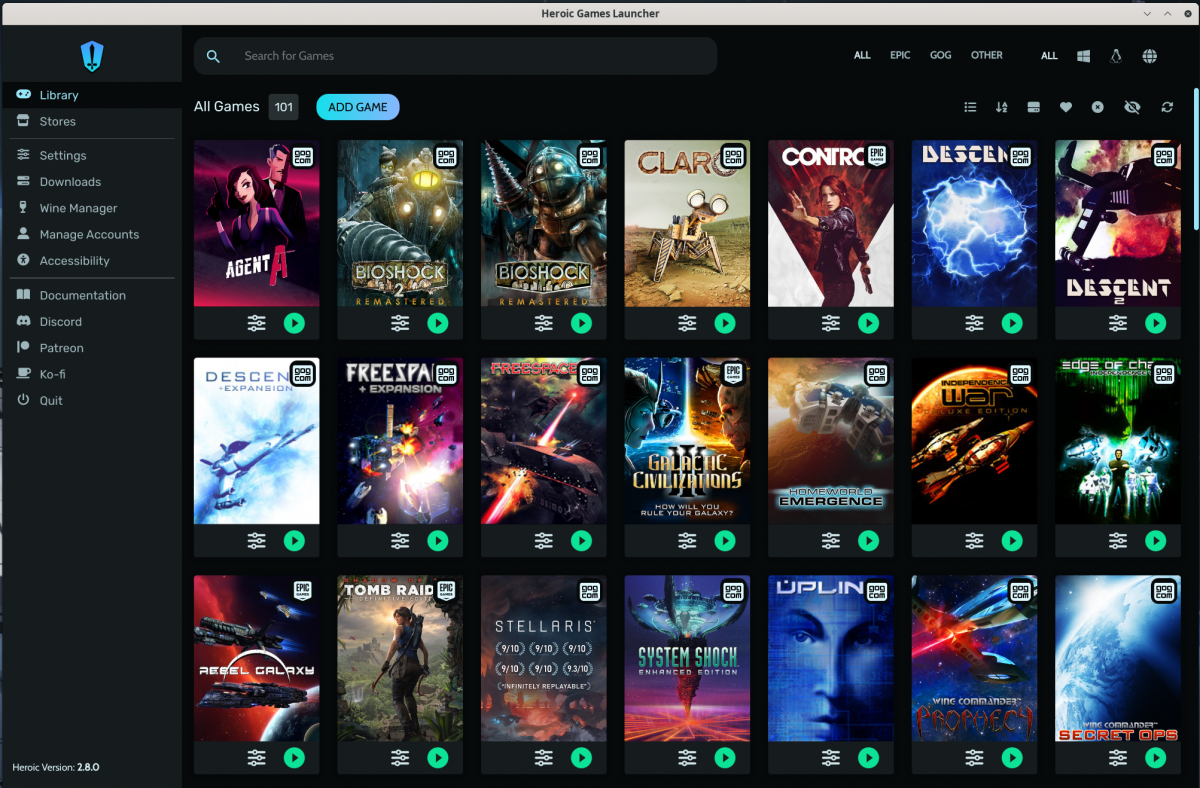Switch to the GOG store filter

pyautogui.click(x=940, y=55)
